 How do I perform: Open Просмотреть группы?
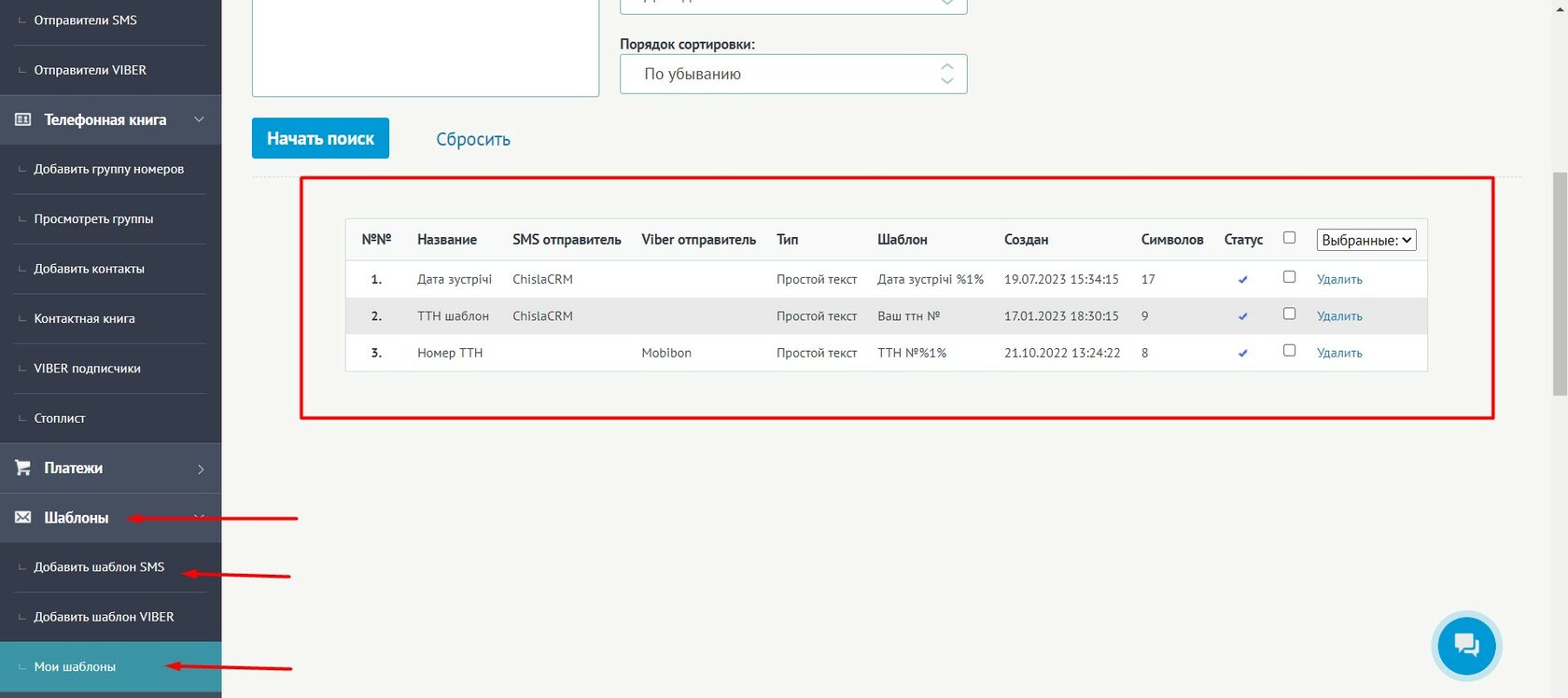[93, 218]
